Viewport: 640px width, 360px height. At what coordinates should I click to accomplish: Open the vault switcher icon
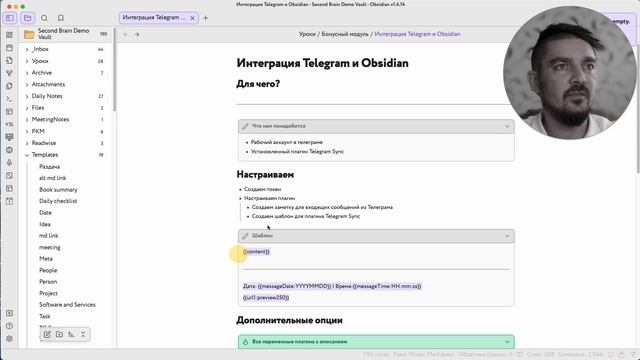pos(9,313)
